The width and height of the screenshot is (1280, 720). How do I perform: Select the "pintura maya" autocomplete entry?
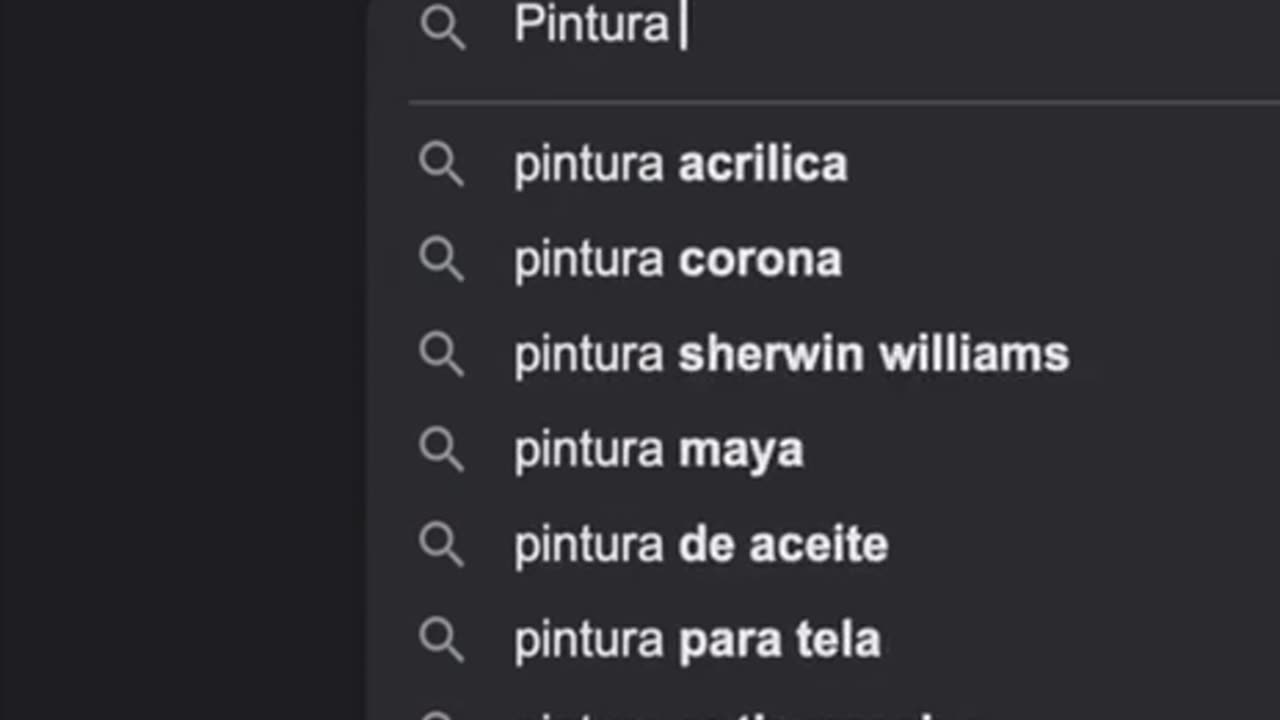(x=658, y=449)
